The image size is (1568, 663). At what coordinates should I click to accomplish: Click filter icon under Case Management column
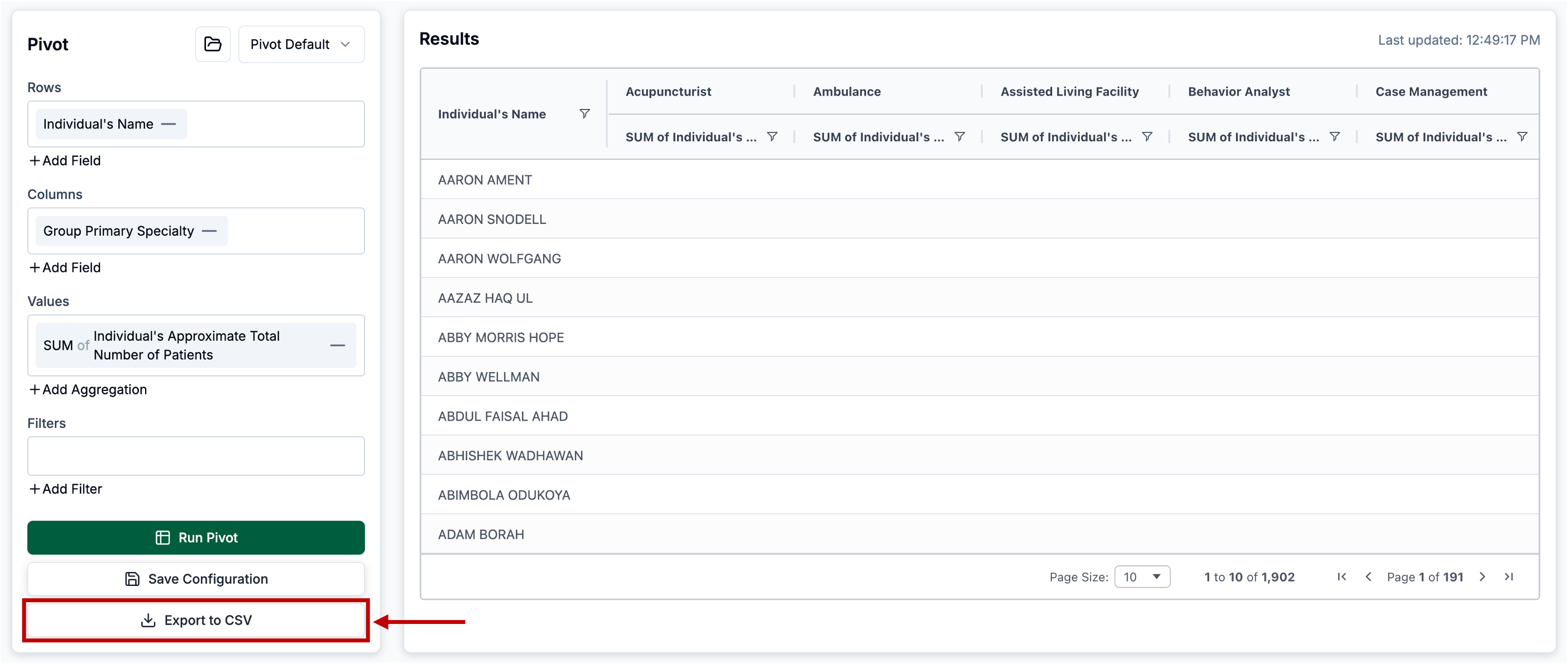(x=1521, y=137)
